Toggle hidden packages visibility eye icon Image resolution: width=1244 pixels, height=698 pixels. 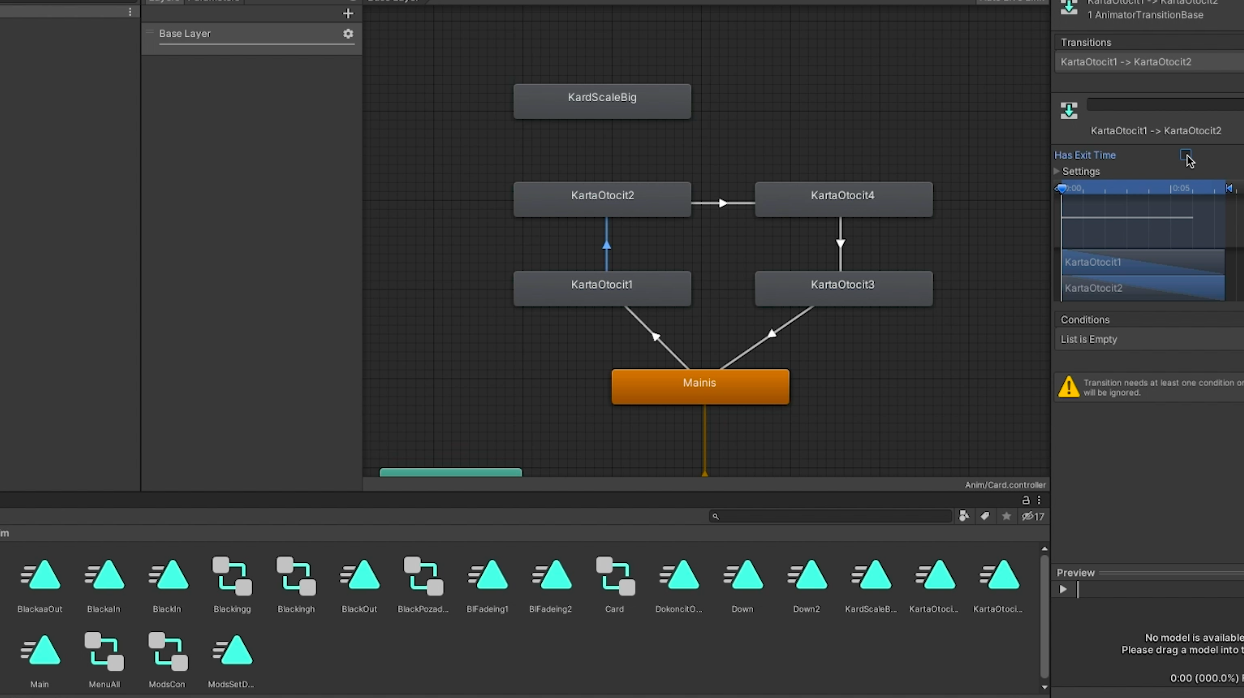[1033, 516]
